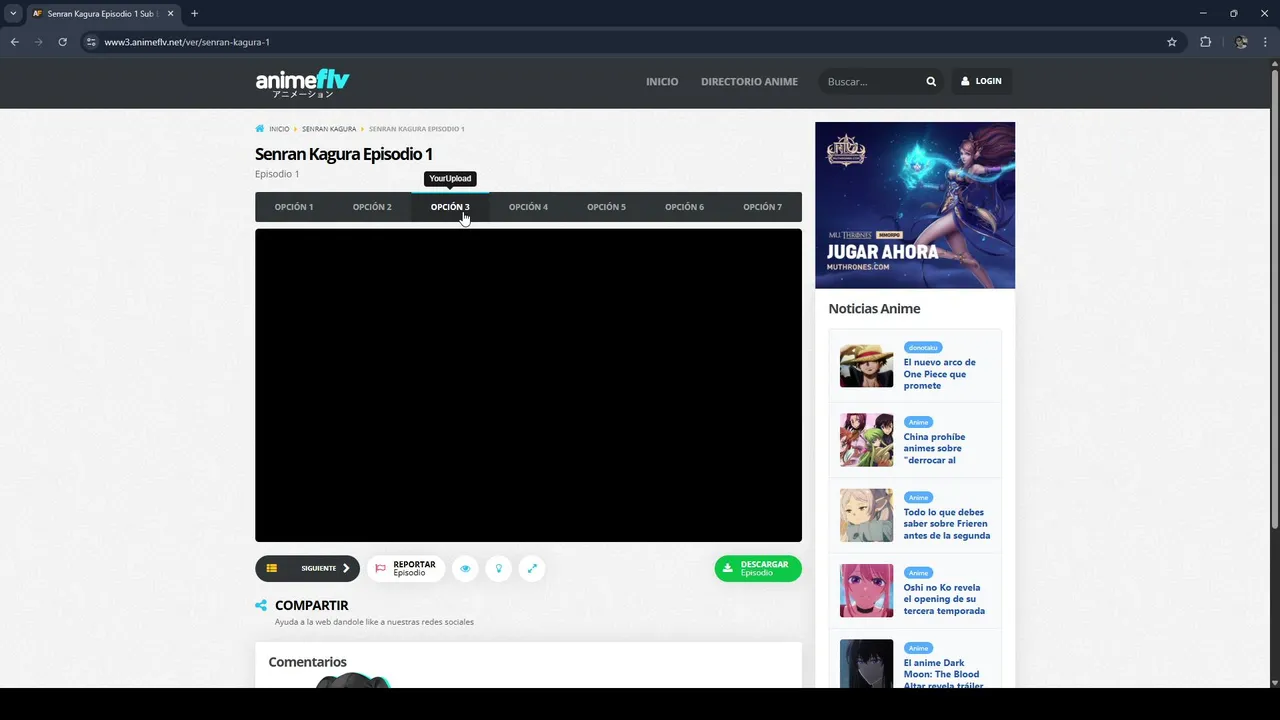Open the Oshi no Ko news thumbnail

coord(866,590)
